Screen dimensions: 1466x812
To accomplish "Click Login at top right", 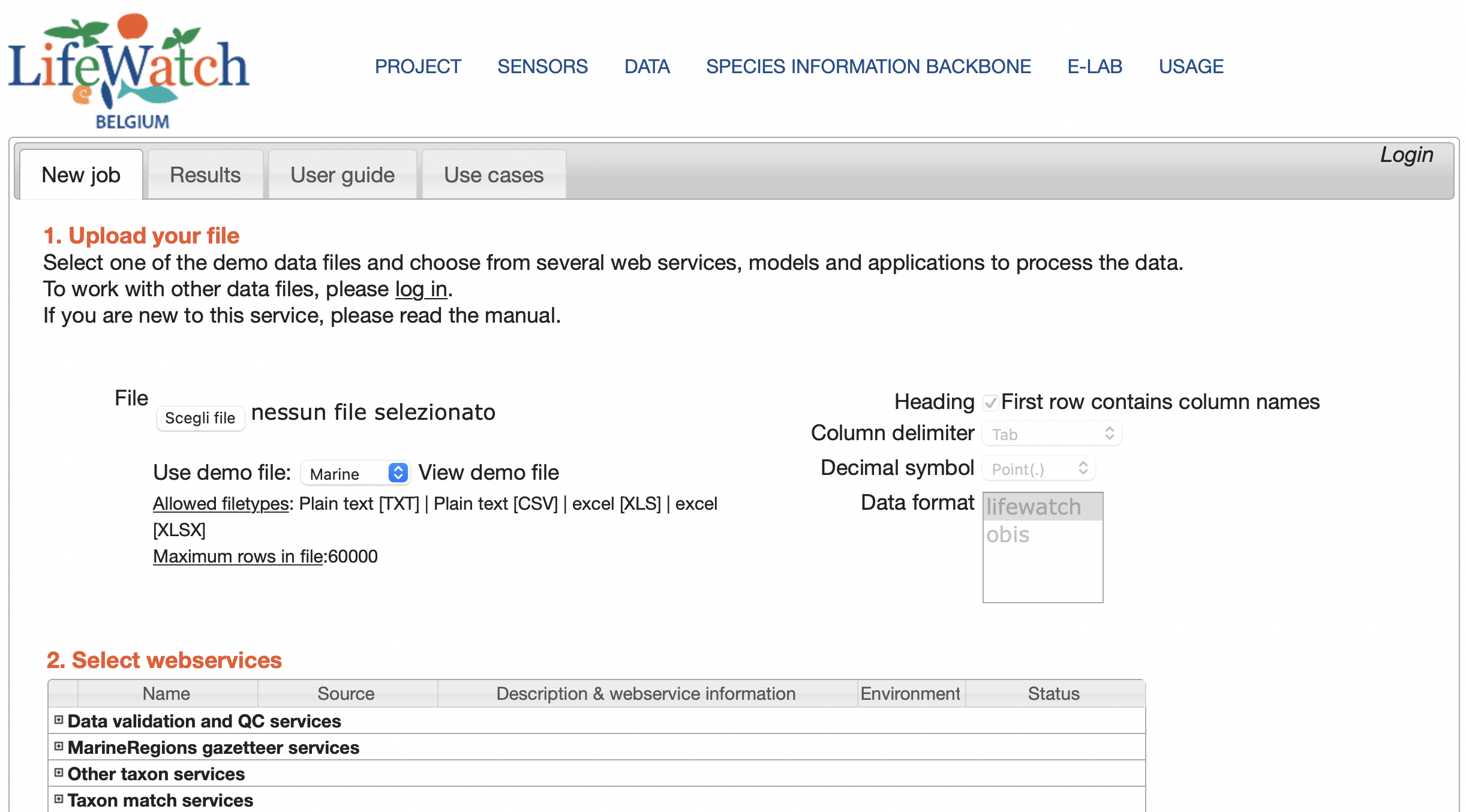I will click(x=1407, y=155).
